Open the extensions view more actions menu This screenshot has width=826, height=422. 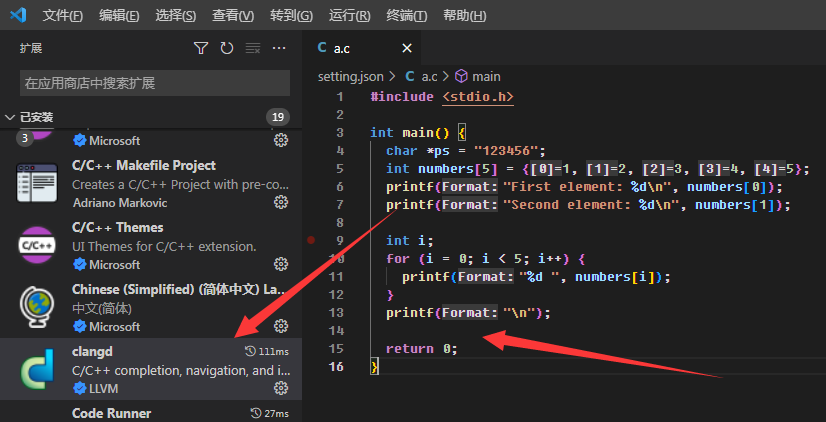[280, 48]
